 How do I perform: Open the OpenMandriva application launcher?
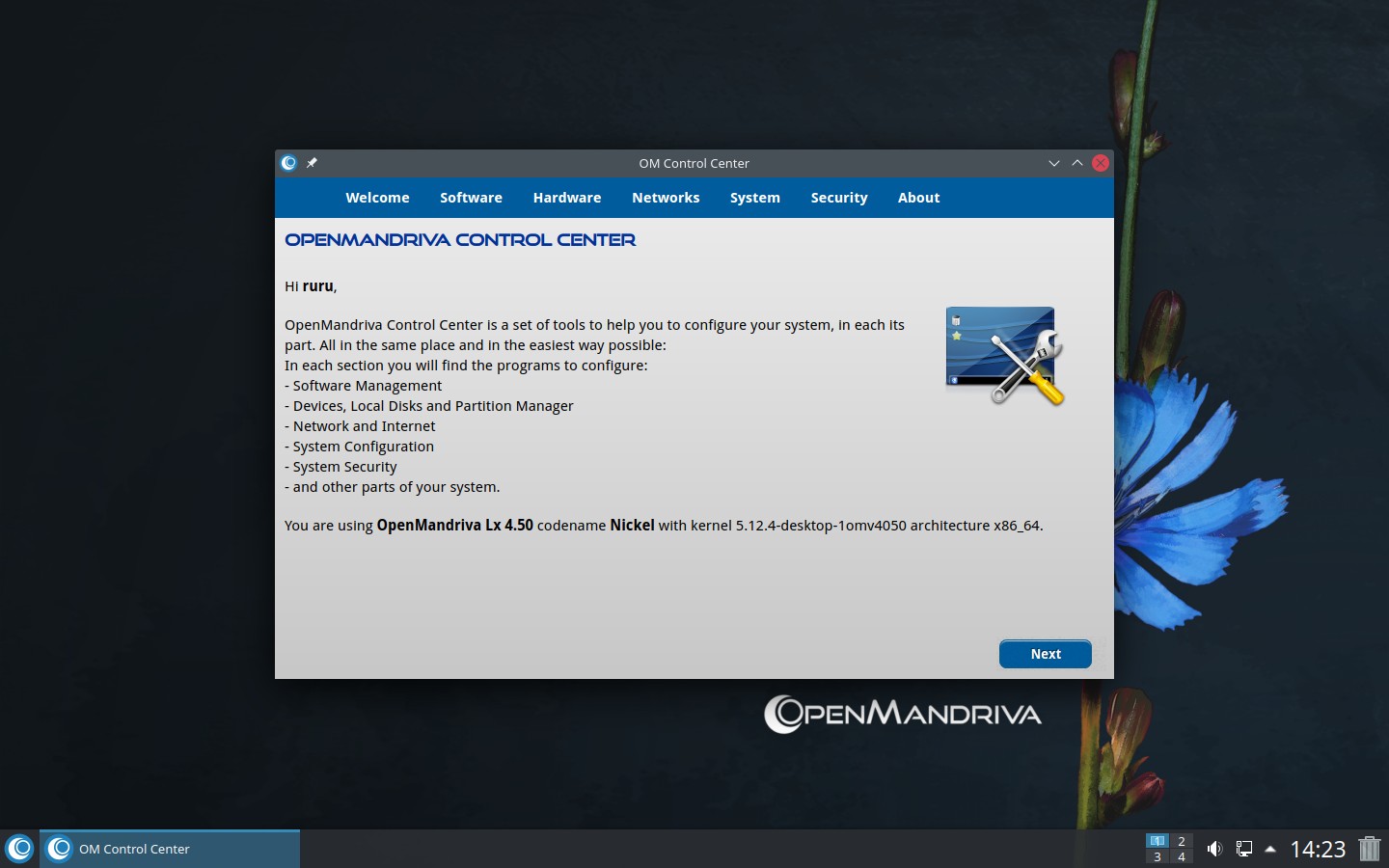(x=19, y=849)
